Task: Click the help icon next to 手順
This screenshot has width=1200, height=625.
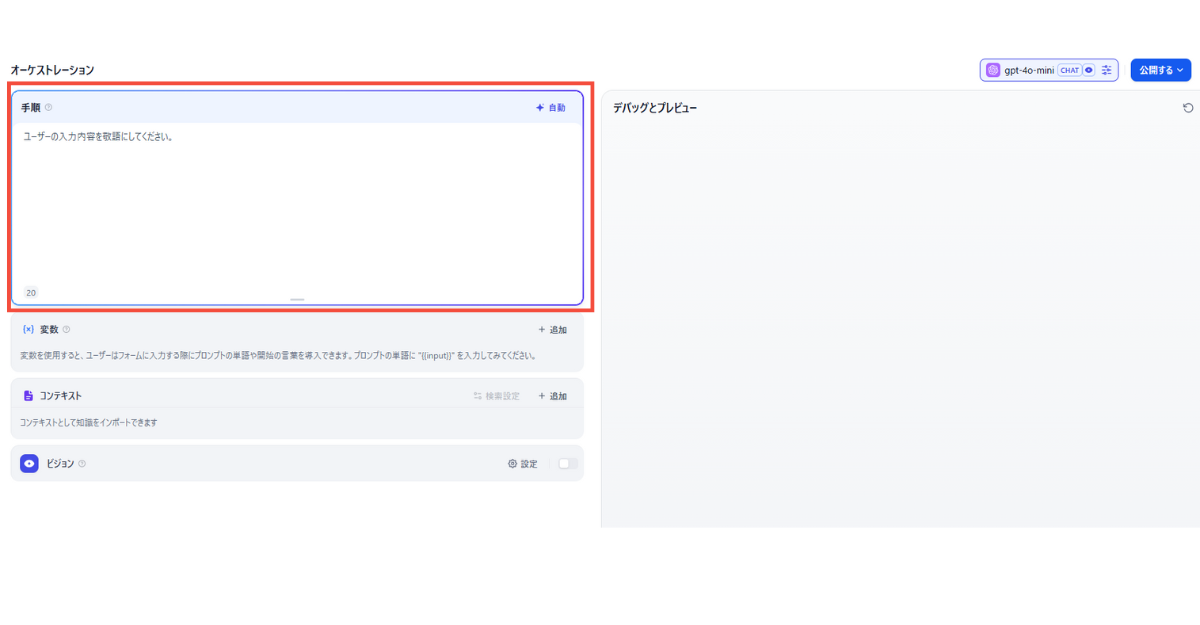Action: (49, 108)
